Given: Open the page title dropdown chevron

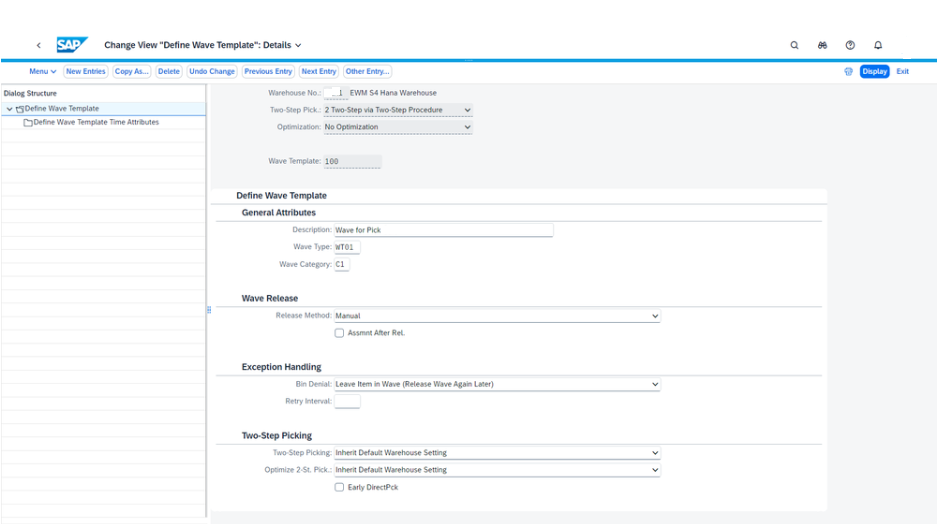Looking at the screenshot, I should point(298,45).
